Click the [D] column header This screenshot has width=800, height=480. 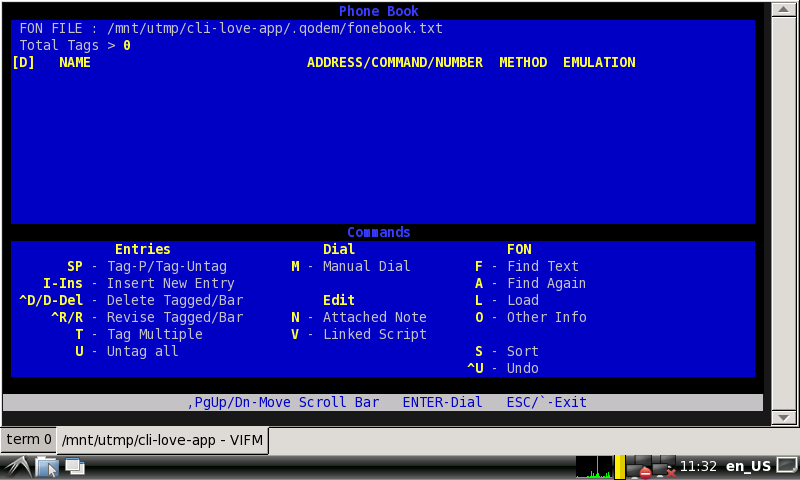(x=23, y=62)
